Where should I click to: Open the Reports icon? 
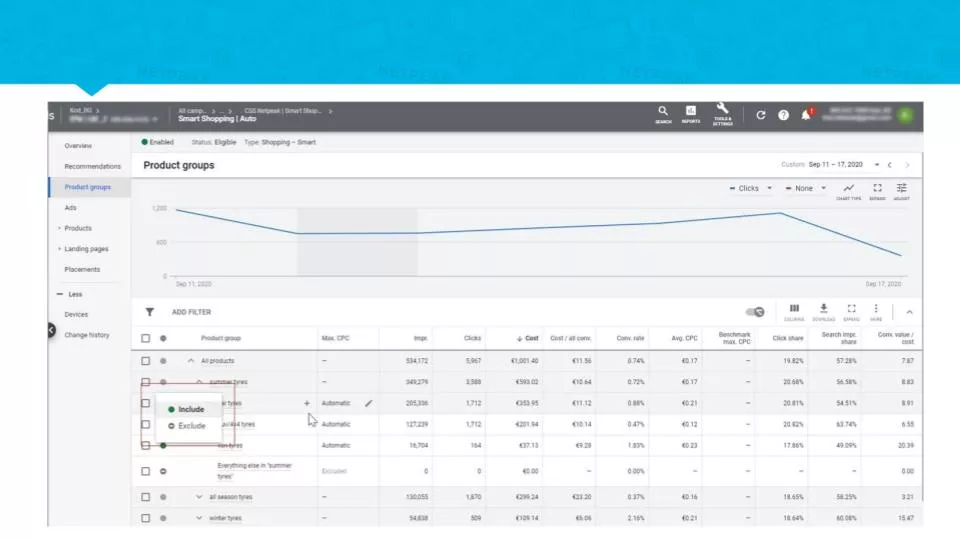[691, 114]
